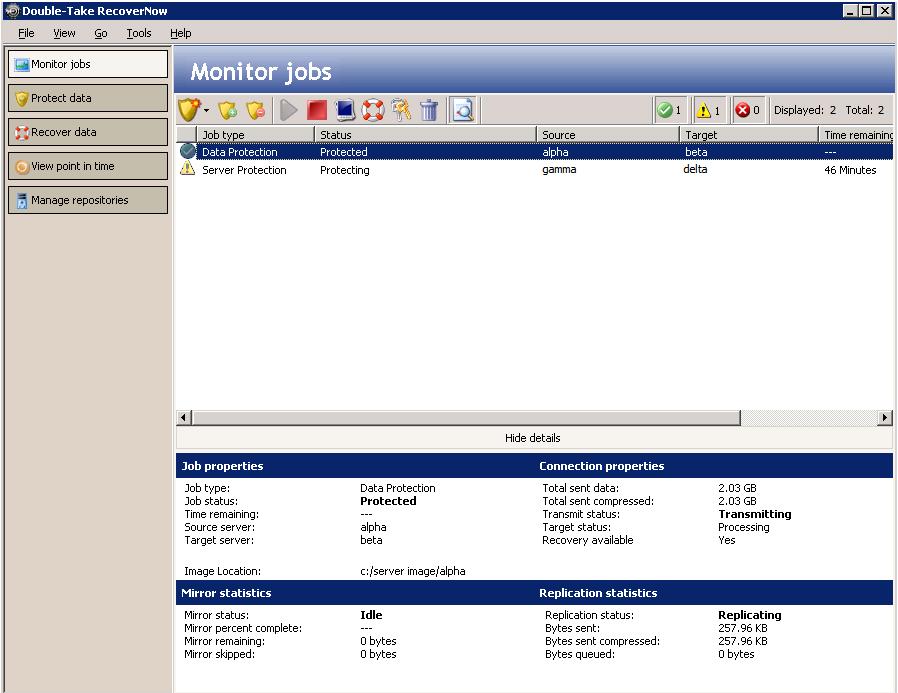
Task: Open the File menu
Action: pyautogui.click(x=26, y=33)
